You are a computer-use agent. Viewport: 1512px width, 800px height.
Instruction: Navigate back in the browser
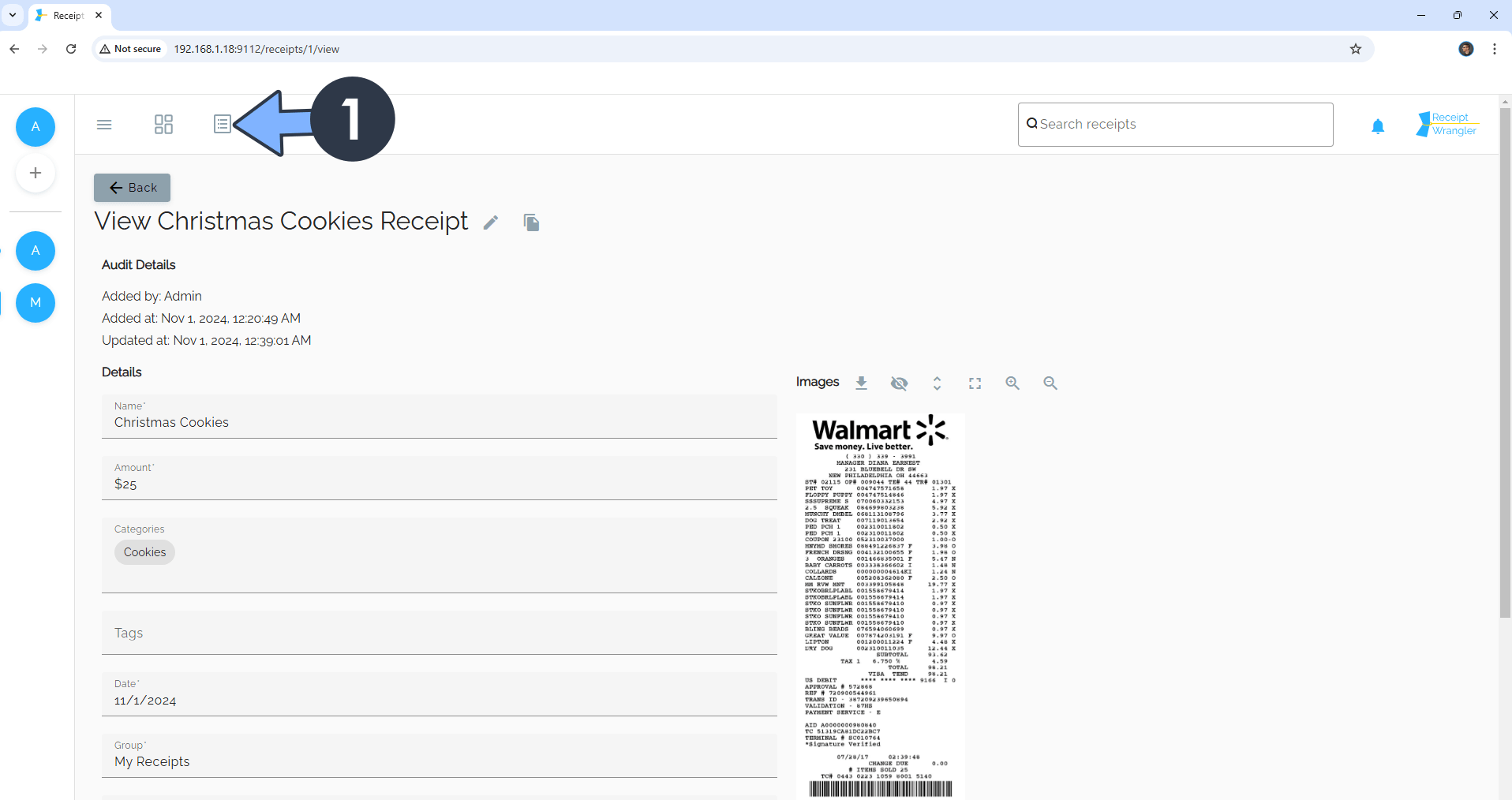14,49
